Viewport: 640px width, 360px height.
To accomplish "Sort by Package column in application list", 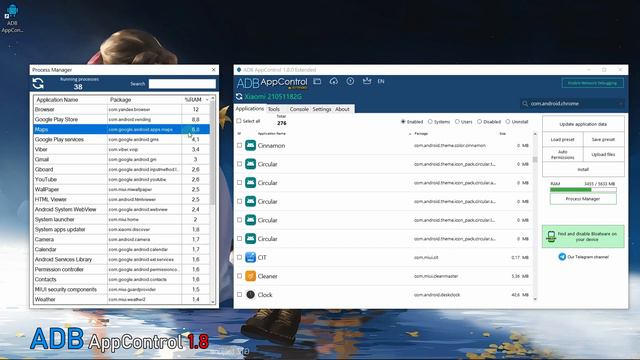I will (x=421, y=133).
